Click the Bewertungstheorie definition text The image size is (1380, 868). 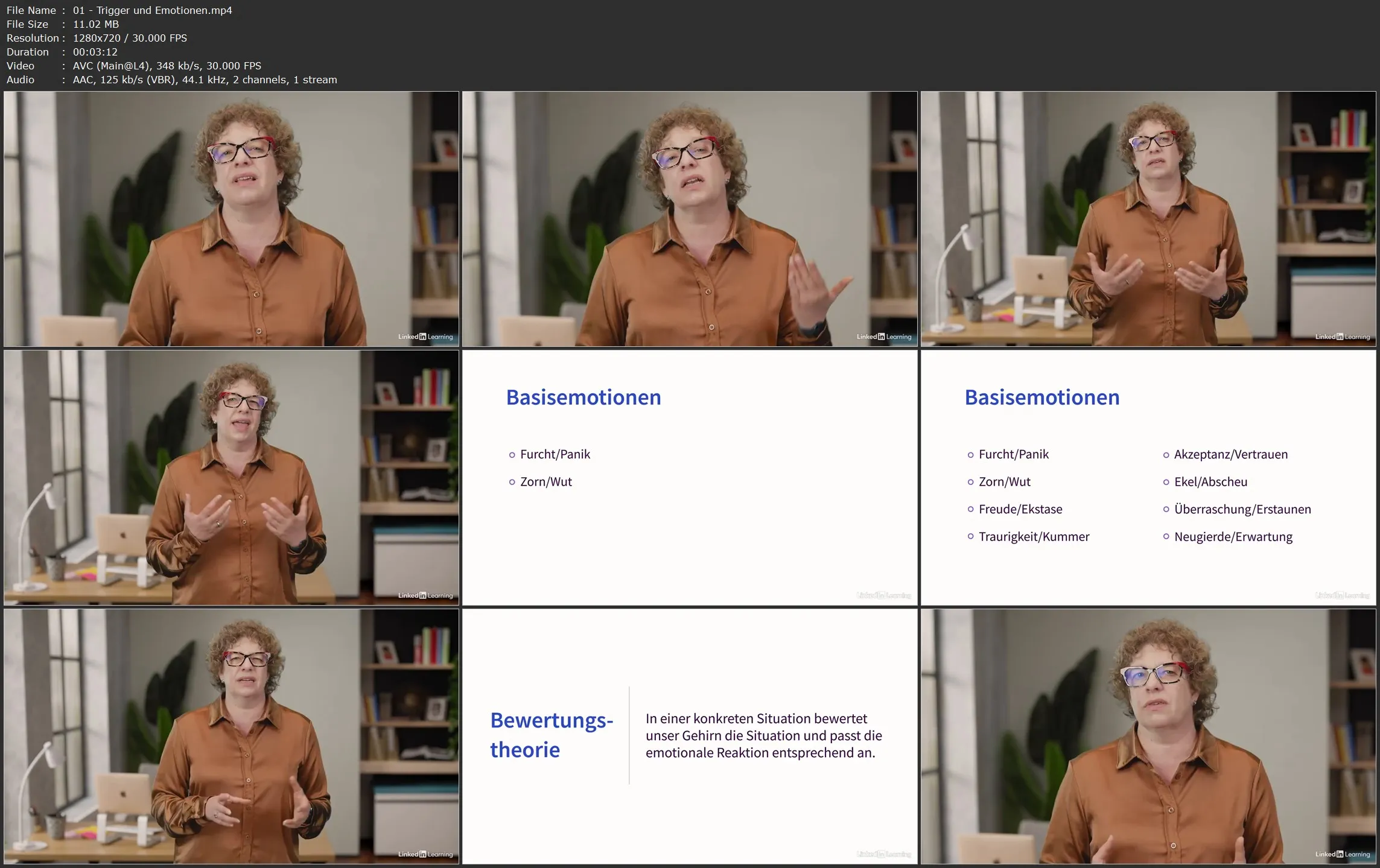[x=763, y=735]
